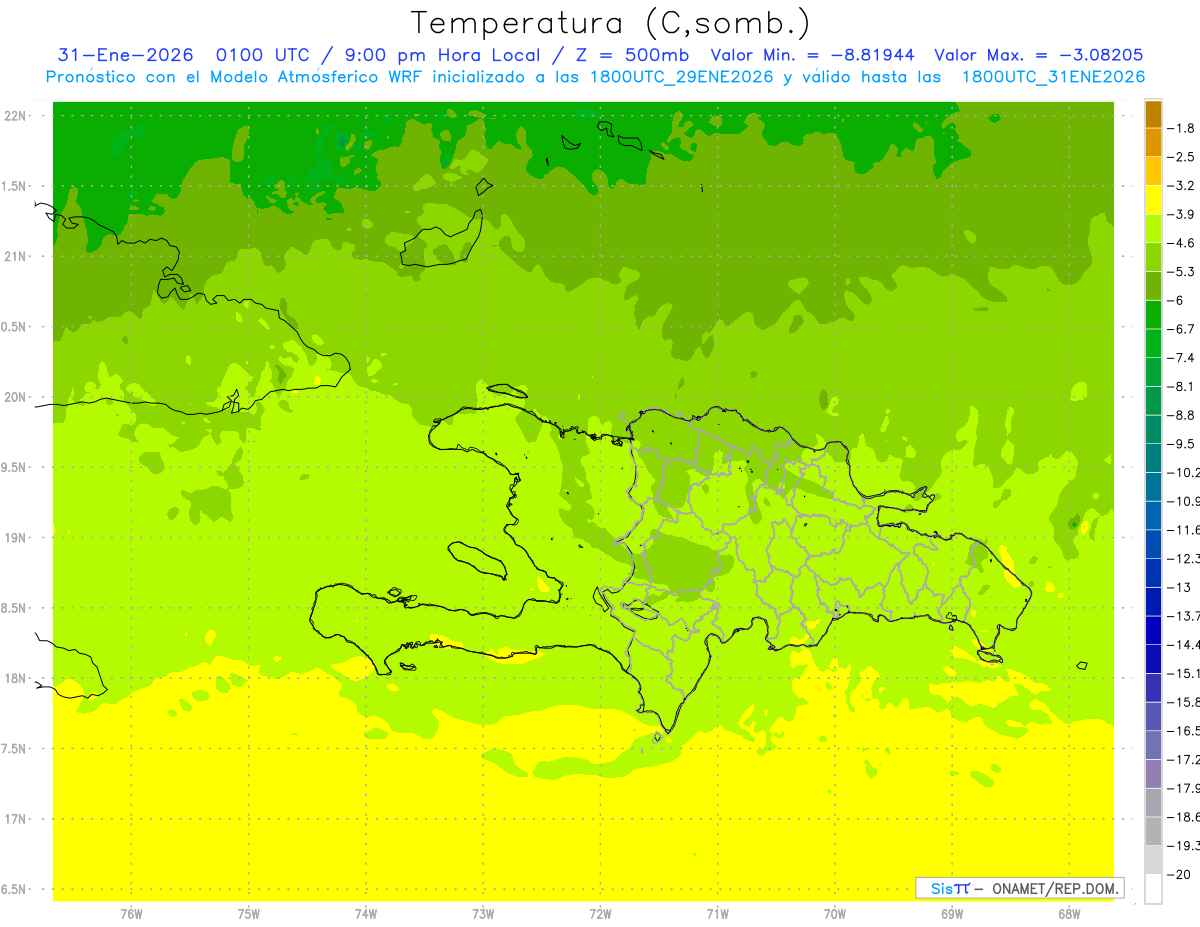Click the "22N" latitude label
1200x927 pixels.
16,116
